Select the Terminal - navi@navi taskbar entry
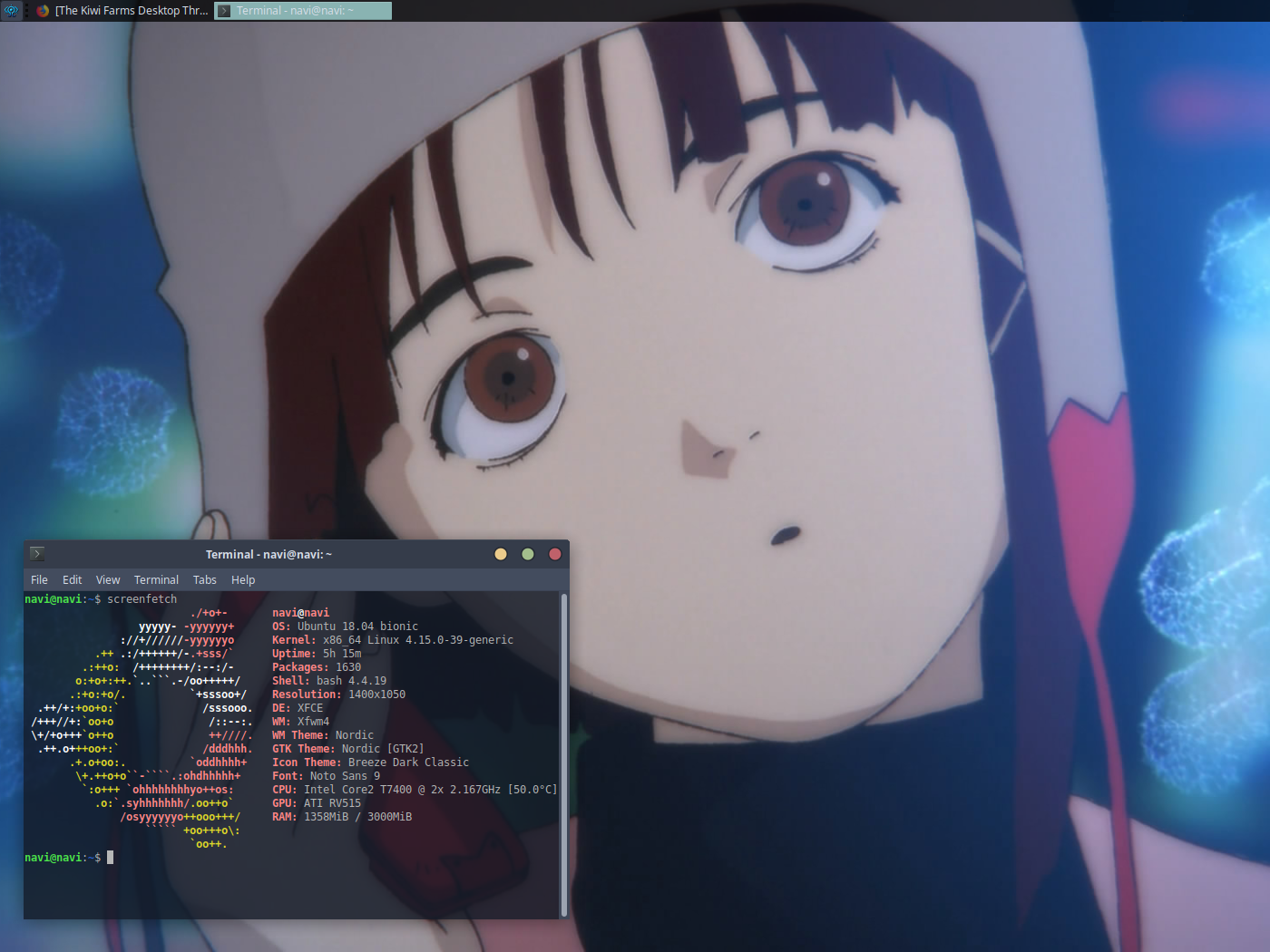The width and height of the screenshot is (1270, 952). [303, 11]
